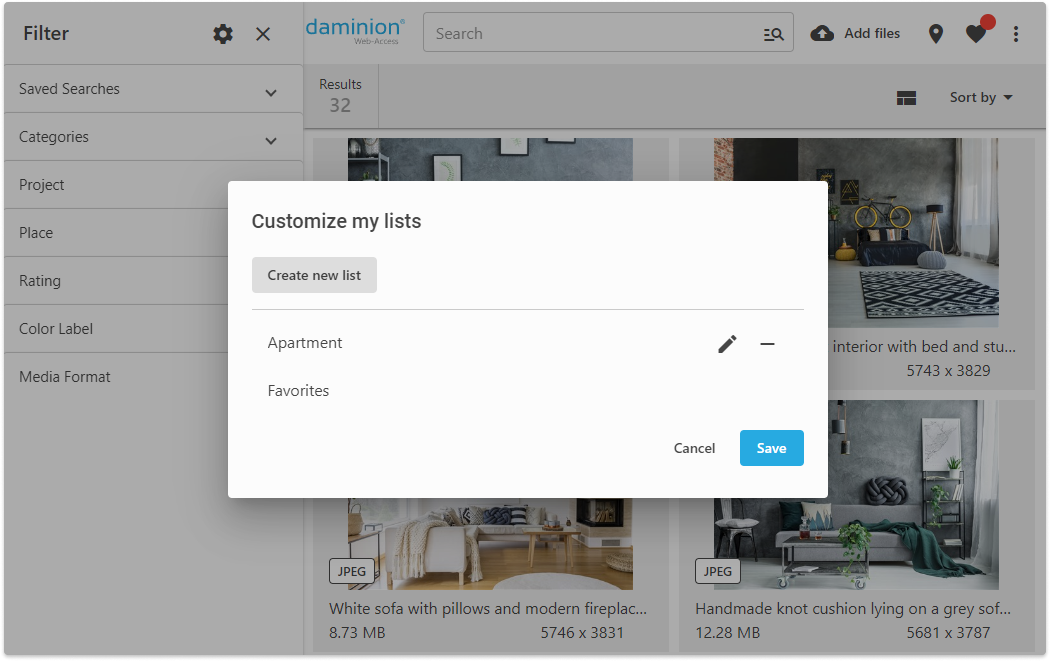
Task: Select the Favorites list entry
Action: tap(299, 391)
